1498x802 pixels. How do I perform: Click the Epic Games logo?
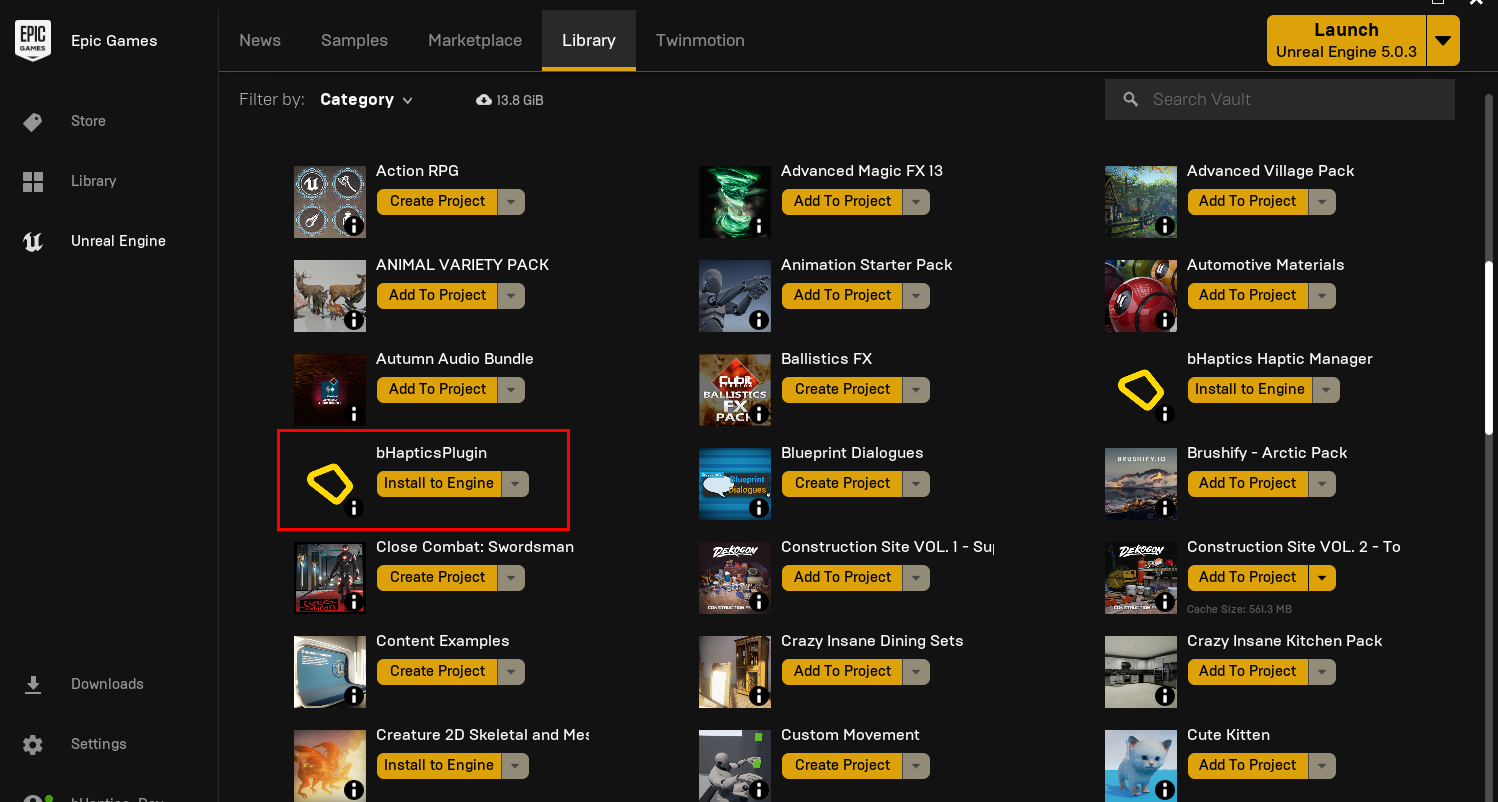(x=32, y=41)
